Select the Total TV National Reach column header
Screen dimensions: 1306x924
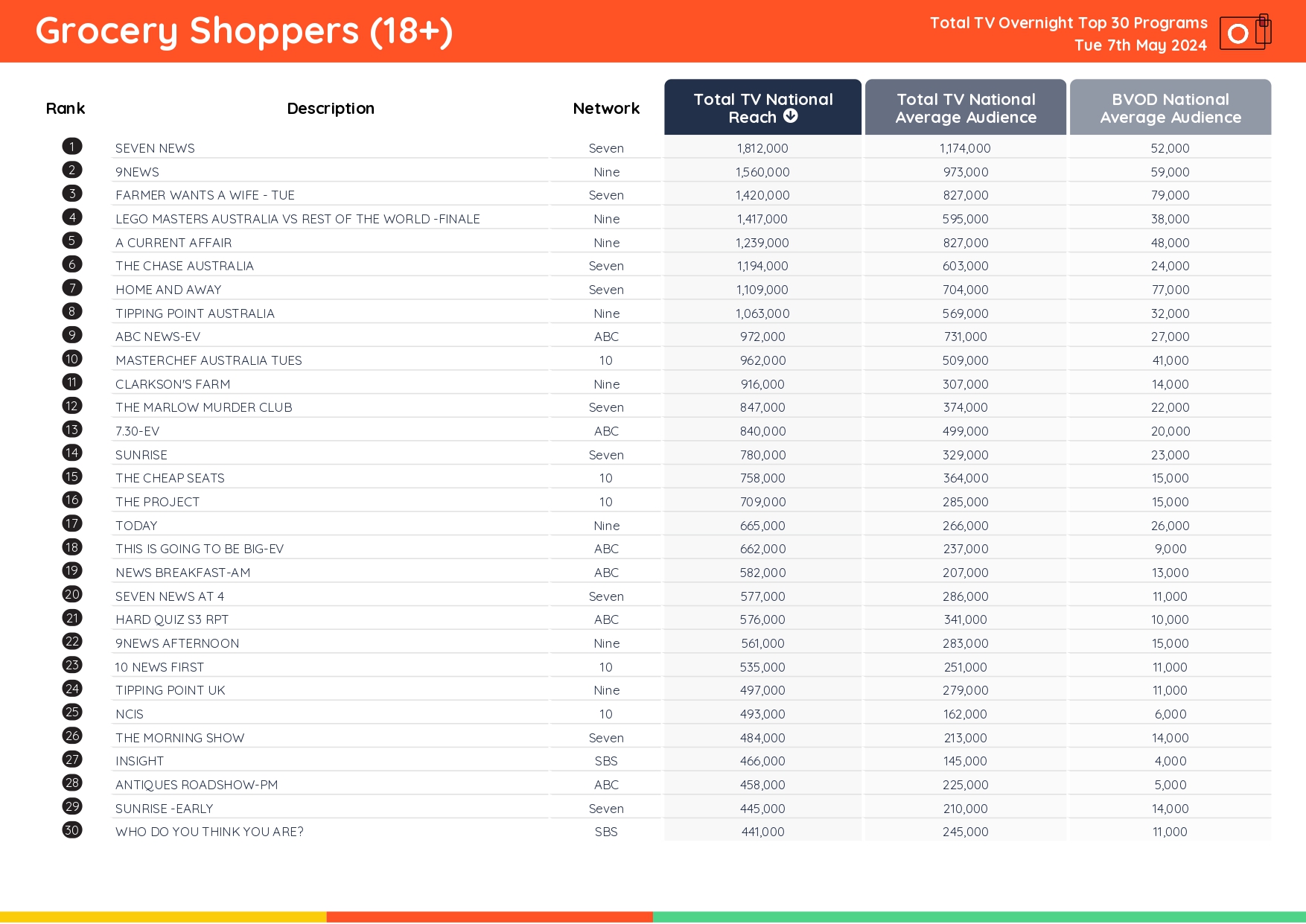(x=762, y=108)
